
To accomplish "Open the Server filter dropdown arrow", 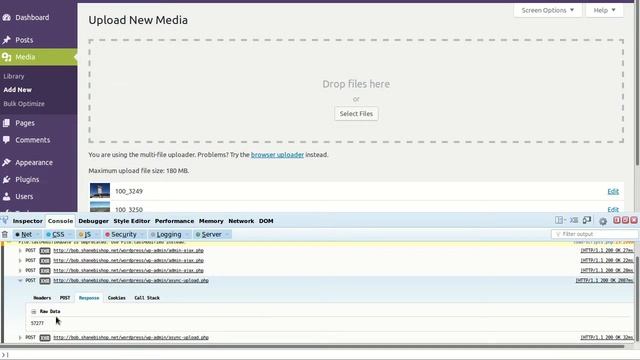I will click(227, 234).
